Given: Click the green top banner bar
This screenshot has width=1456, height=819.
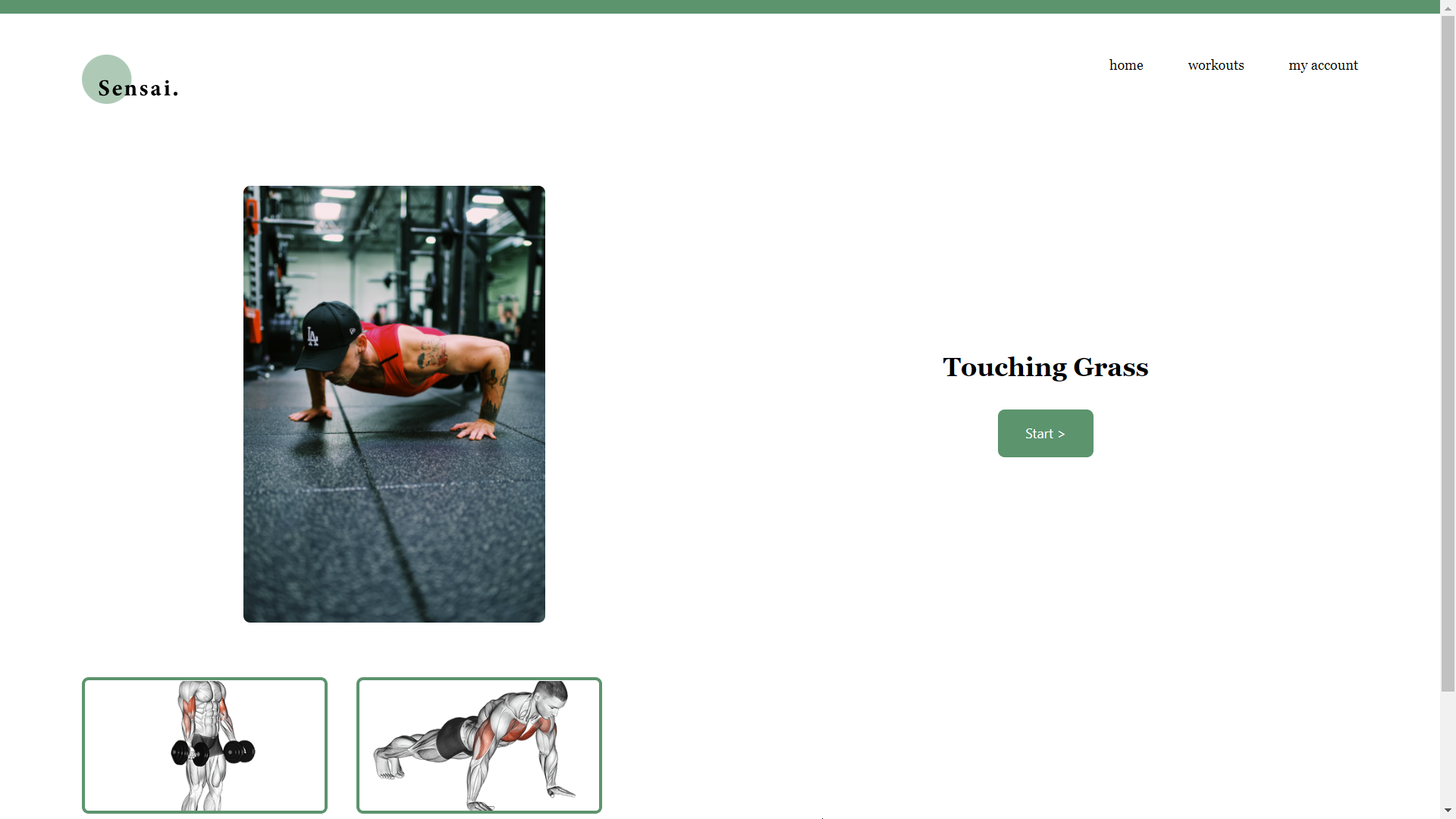Looking at the screenshot, I should point(720,7).
